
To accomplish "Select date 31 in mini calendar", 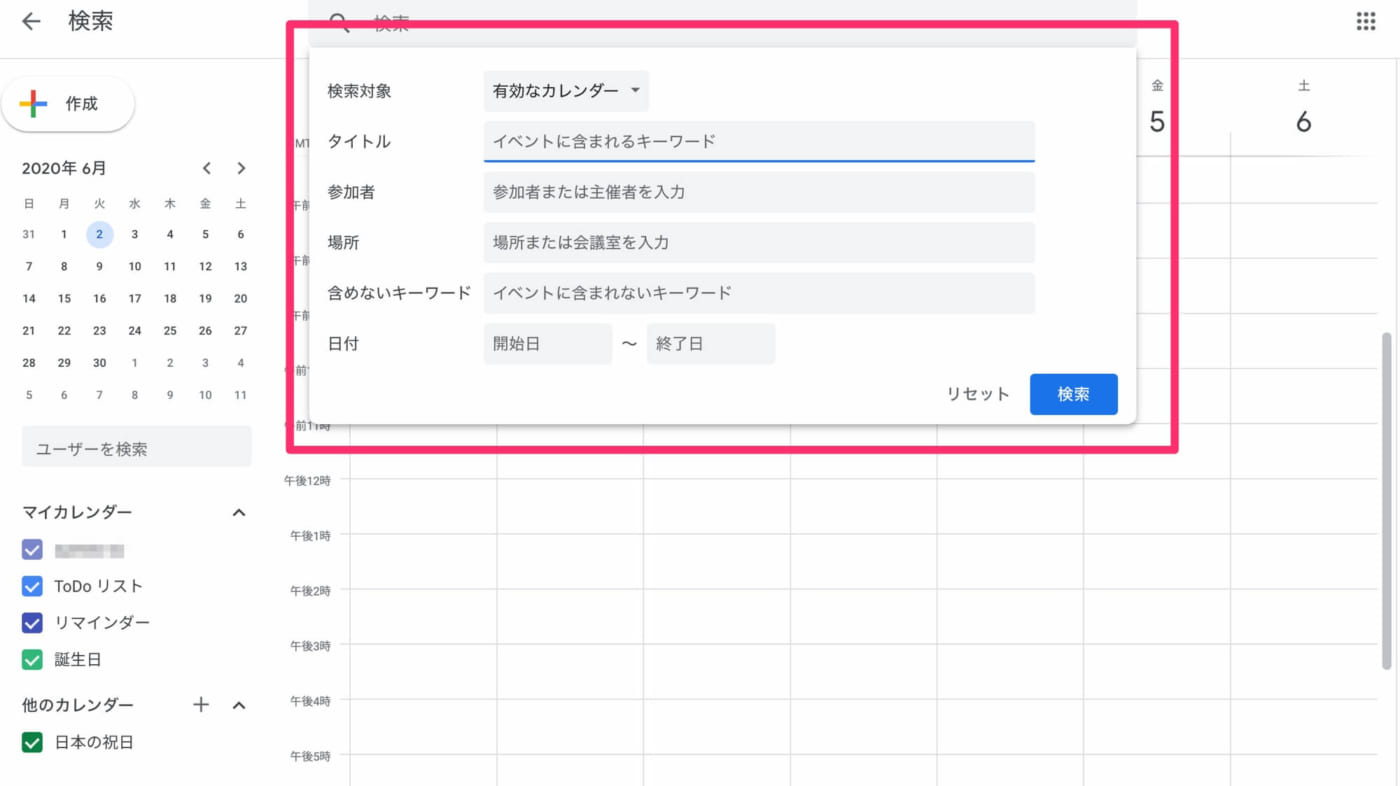I will click(29, 235).
